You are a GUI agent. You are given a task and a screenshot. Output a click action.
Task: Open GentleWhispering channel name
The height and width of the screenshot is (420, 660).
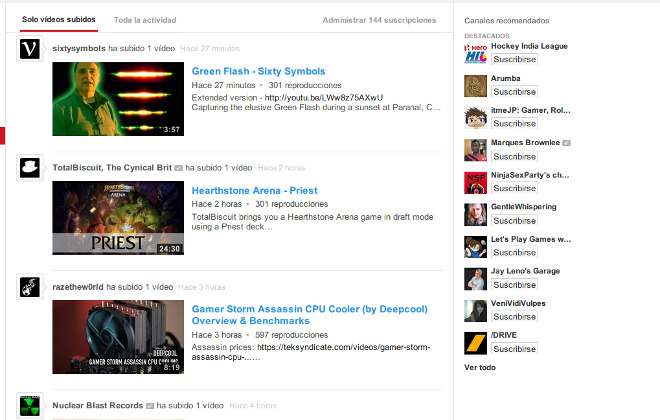pos(524,207)
